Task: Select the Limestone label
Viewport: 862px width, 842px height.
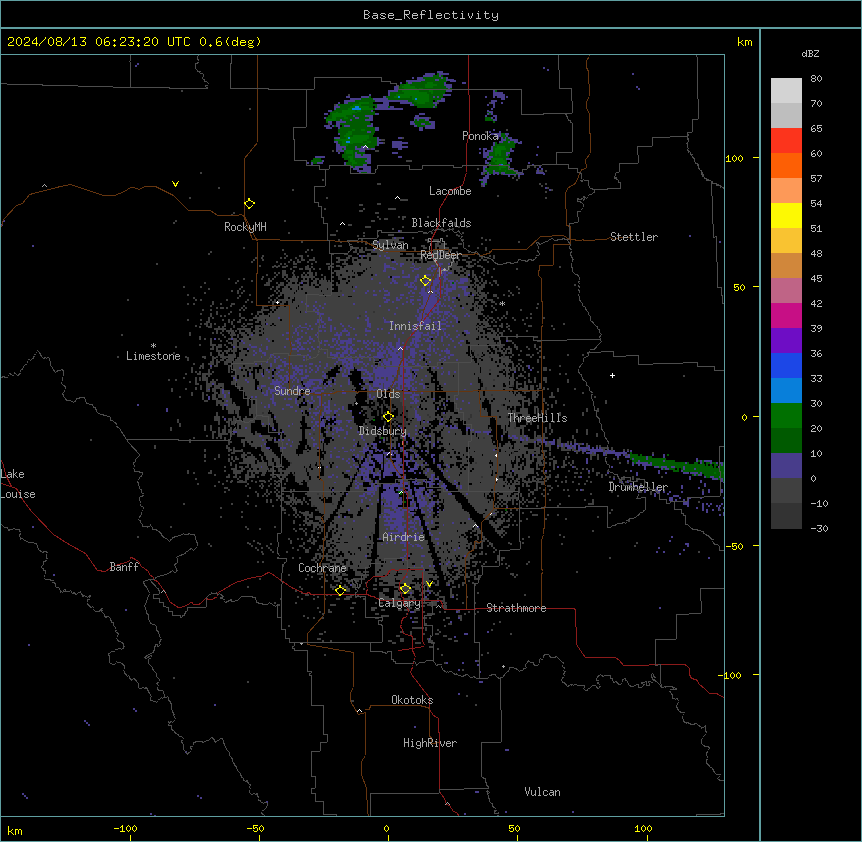Action: (x=153, y=356)
